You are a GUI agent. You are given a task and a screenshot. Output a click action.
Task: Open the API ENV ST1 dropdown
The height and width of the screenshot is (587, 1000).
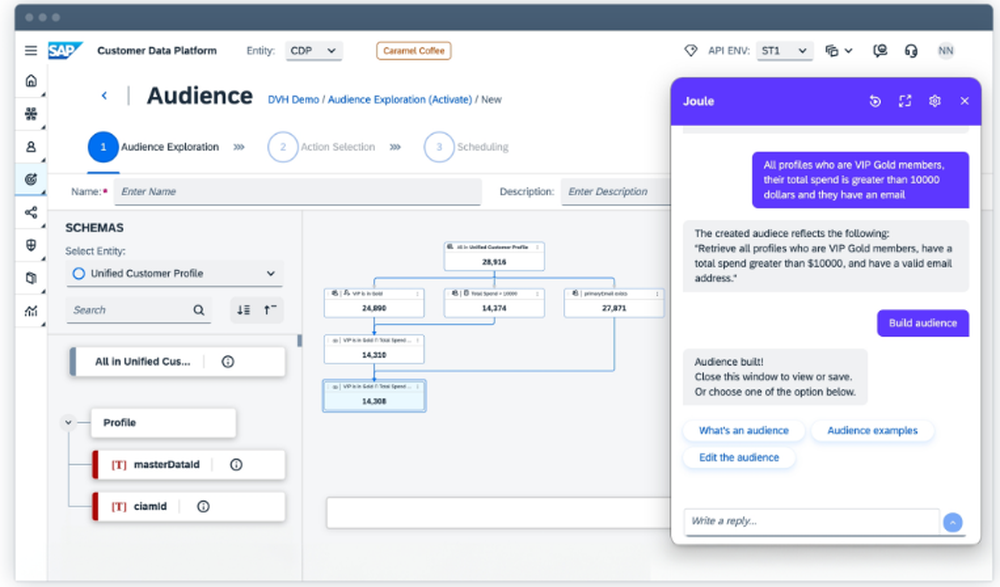[x=784, y=50]
